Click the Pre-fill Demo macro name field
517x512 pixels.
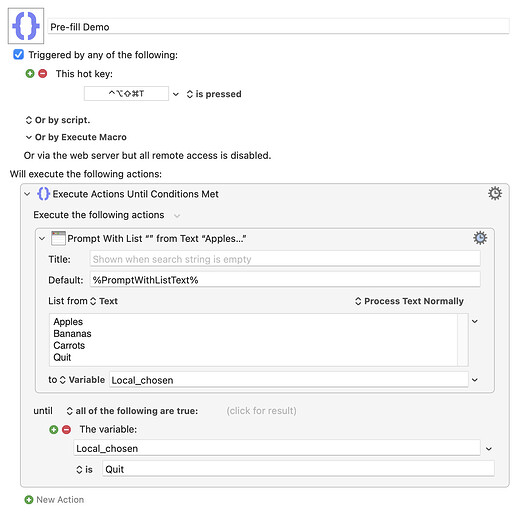click(279, 27)
